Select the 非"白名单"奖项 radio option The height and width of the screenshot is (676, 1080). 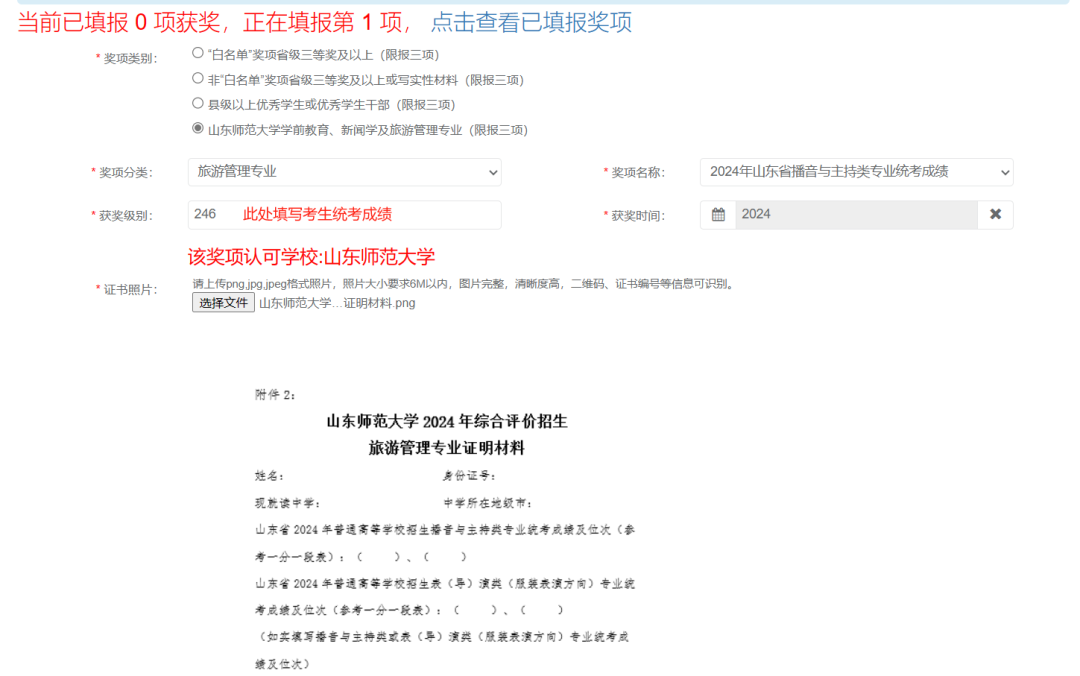click(198, 79)
